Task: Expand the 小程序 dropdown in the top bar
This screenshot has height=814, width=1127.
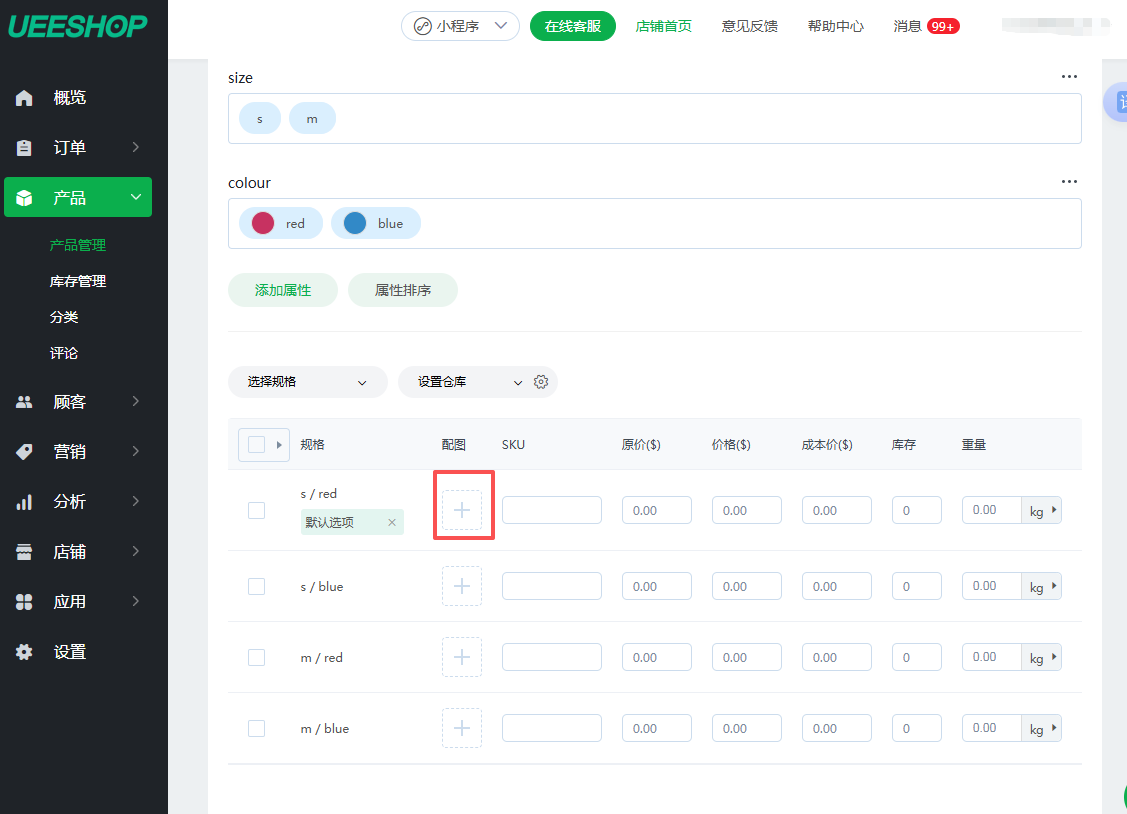Action: 460,26
